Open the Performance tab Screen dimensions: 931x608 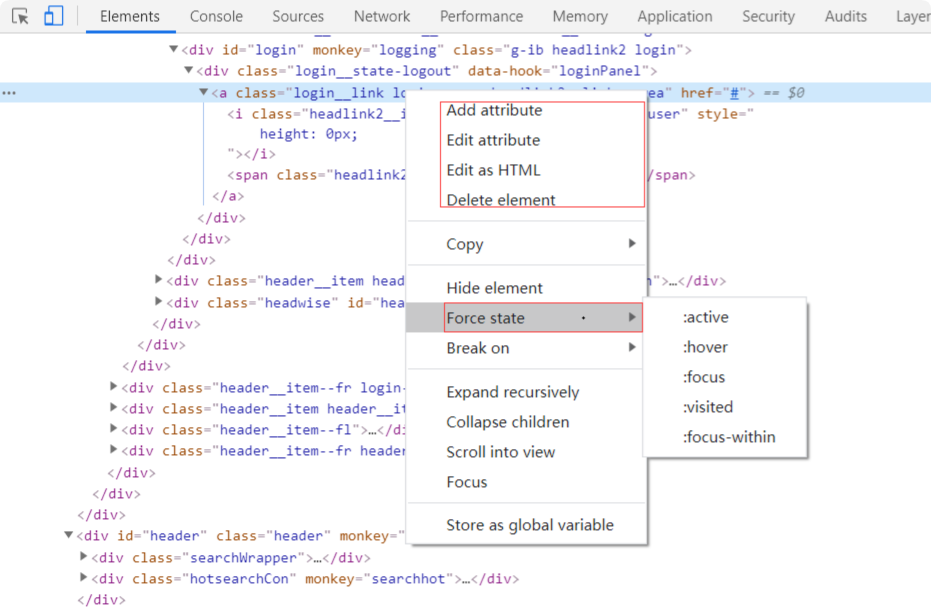pos(481,16)
